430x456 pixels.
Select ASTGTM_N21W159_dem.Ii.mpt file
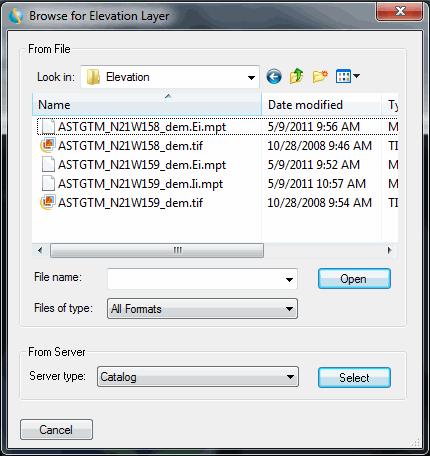pos(140,184)
